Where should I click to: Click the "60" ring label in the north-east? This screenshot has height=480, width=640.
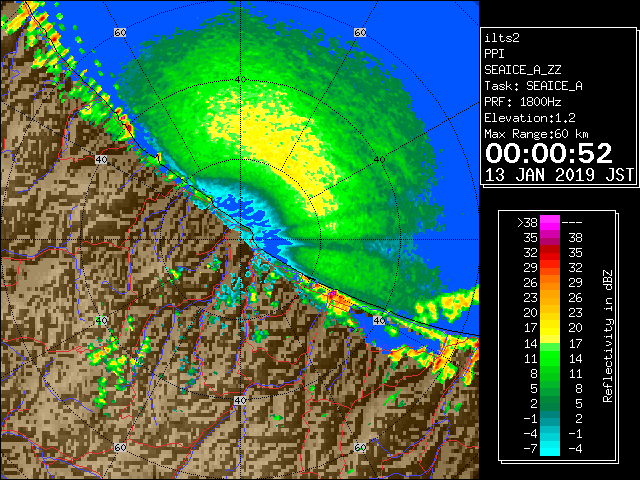click(x=360, y=32)
